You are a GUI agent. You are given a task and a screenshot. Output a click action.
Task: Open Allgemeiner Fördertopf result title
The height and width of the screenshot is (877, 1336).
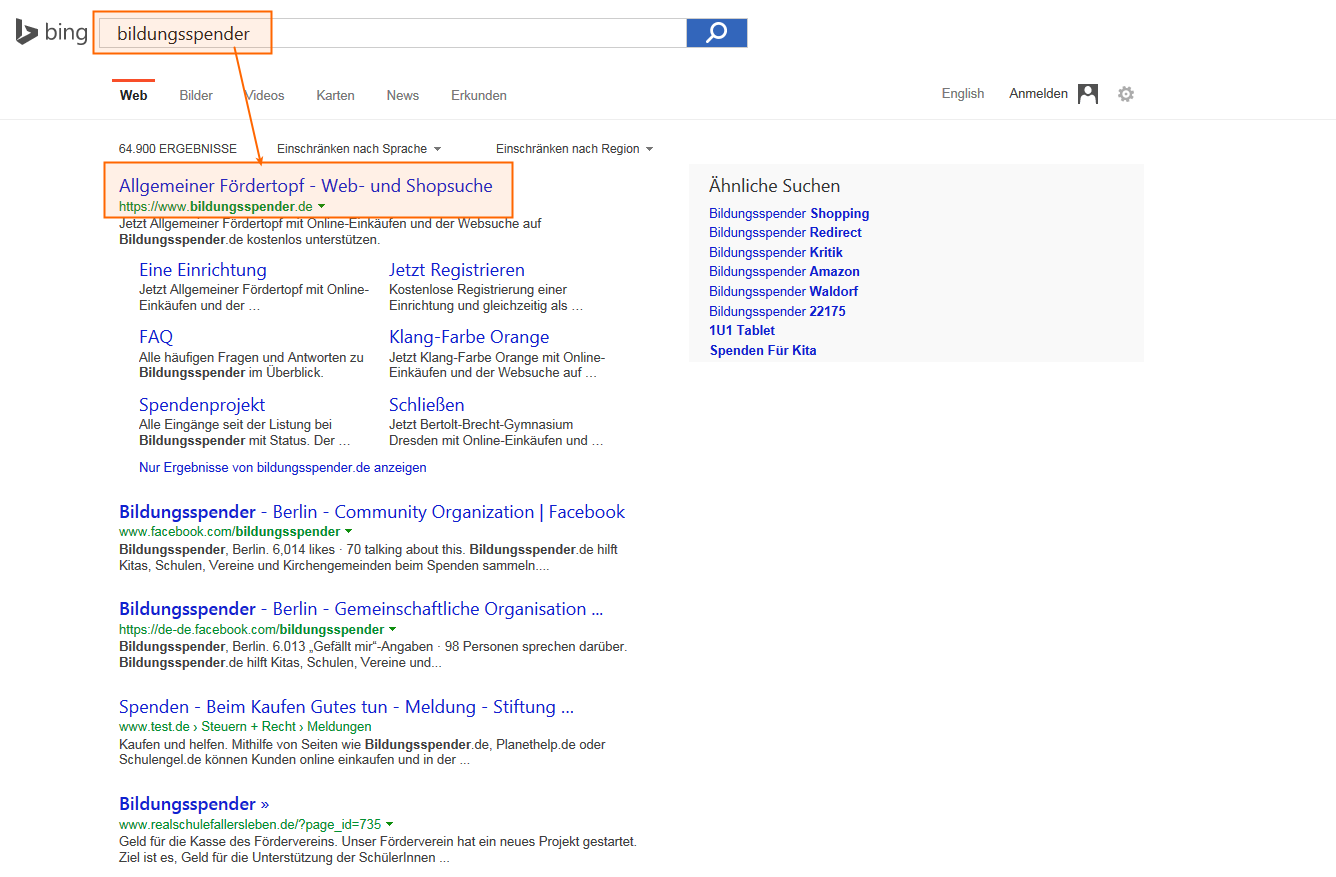(306, 186)
